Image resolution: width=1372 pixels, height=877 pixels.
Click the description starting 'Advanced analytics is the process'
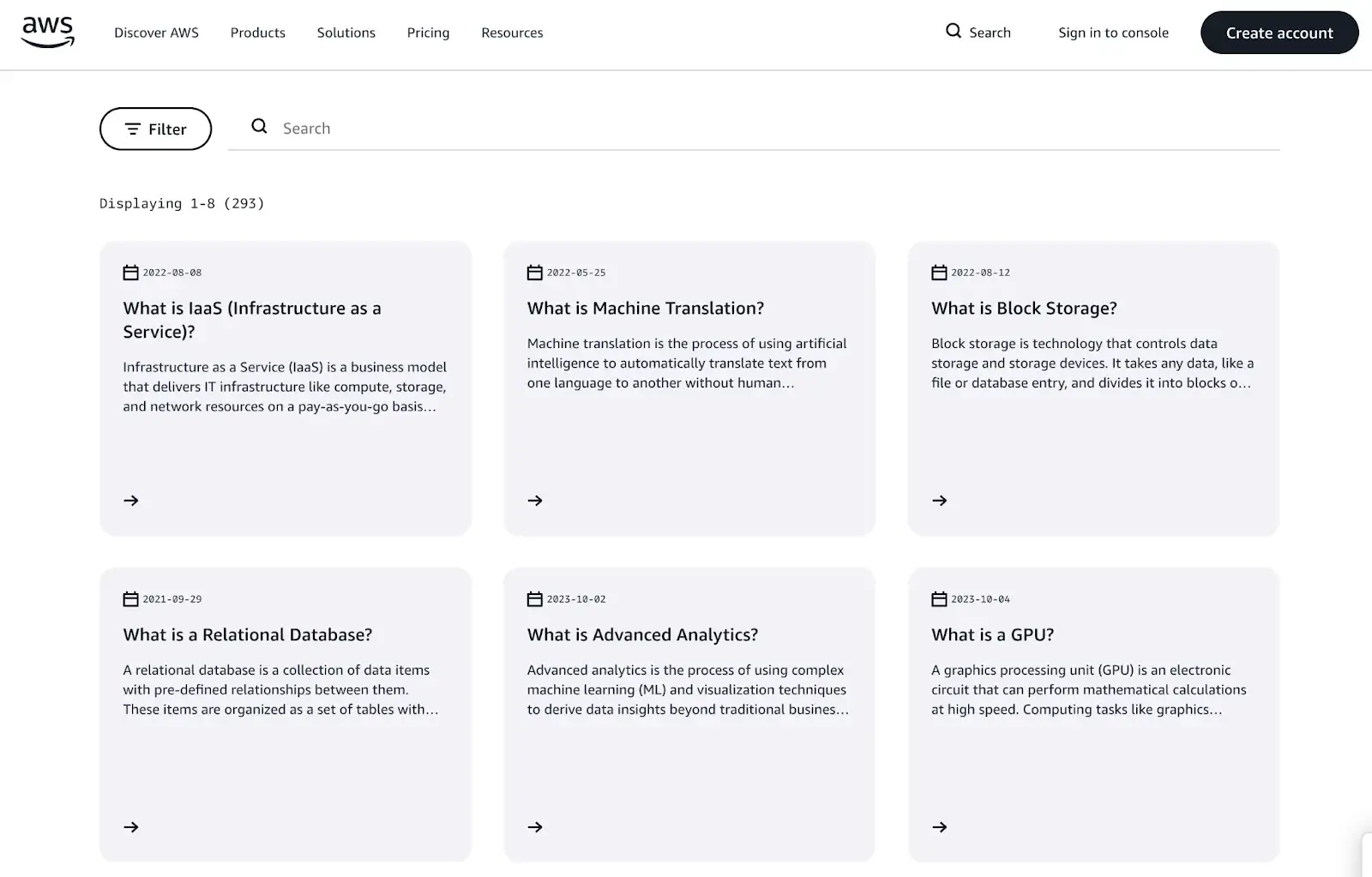point(688,689)
